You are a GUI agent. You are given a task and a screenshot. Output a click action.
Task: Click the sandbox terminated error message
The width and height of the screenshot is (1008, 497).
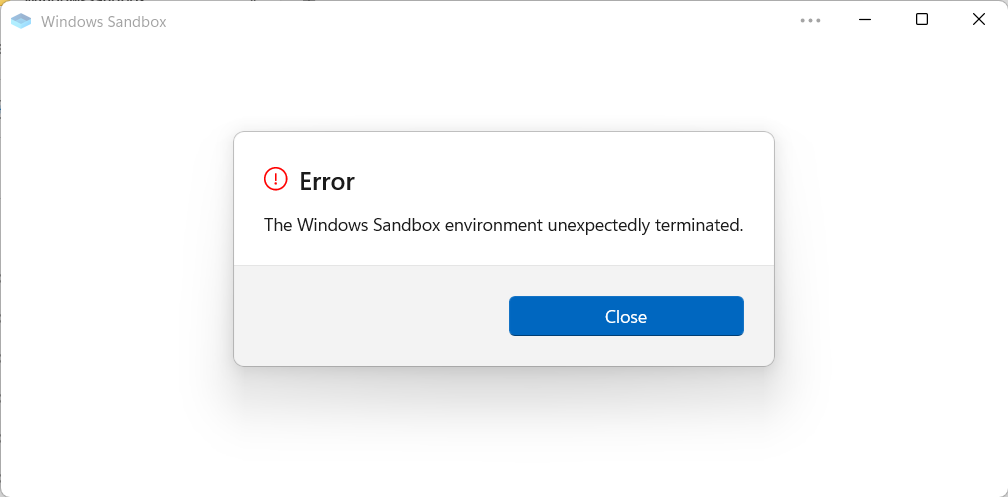[x=503, y=226]
